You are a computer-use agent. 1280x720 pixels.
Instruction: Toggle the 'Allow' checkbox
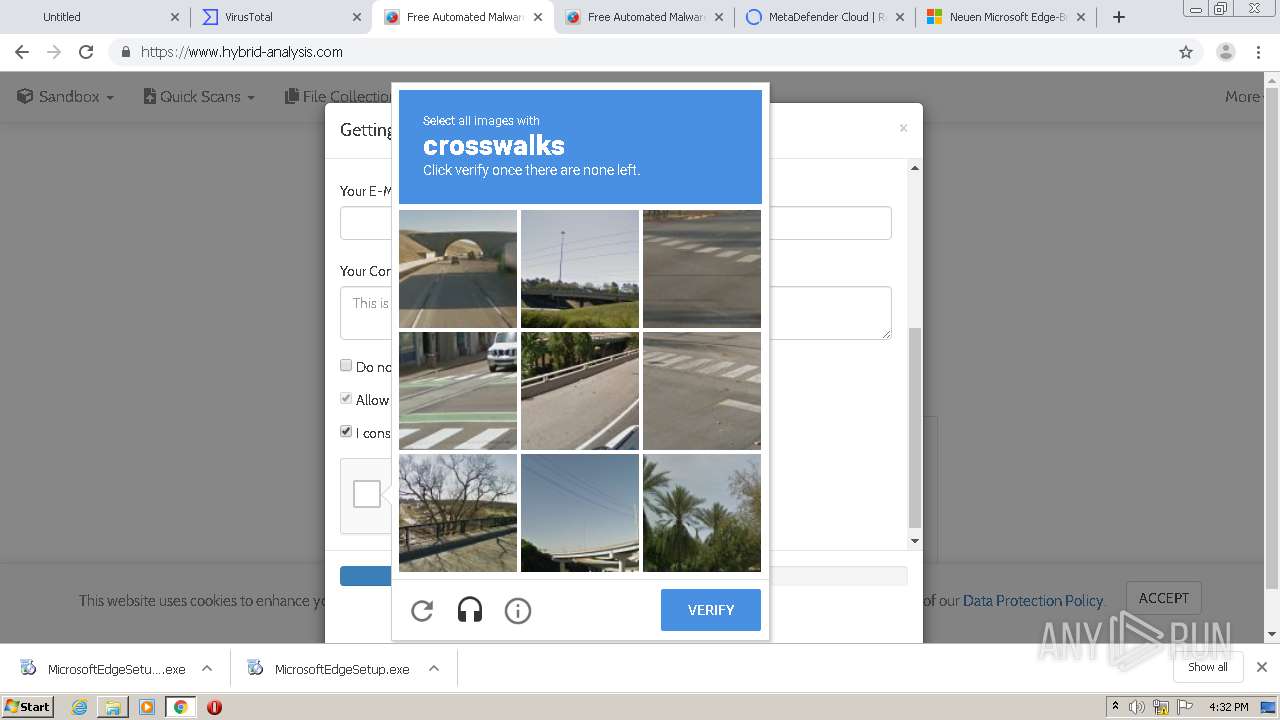[346, 398]
